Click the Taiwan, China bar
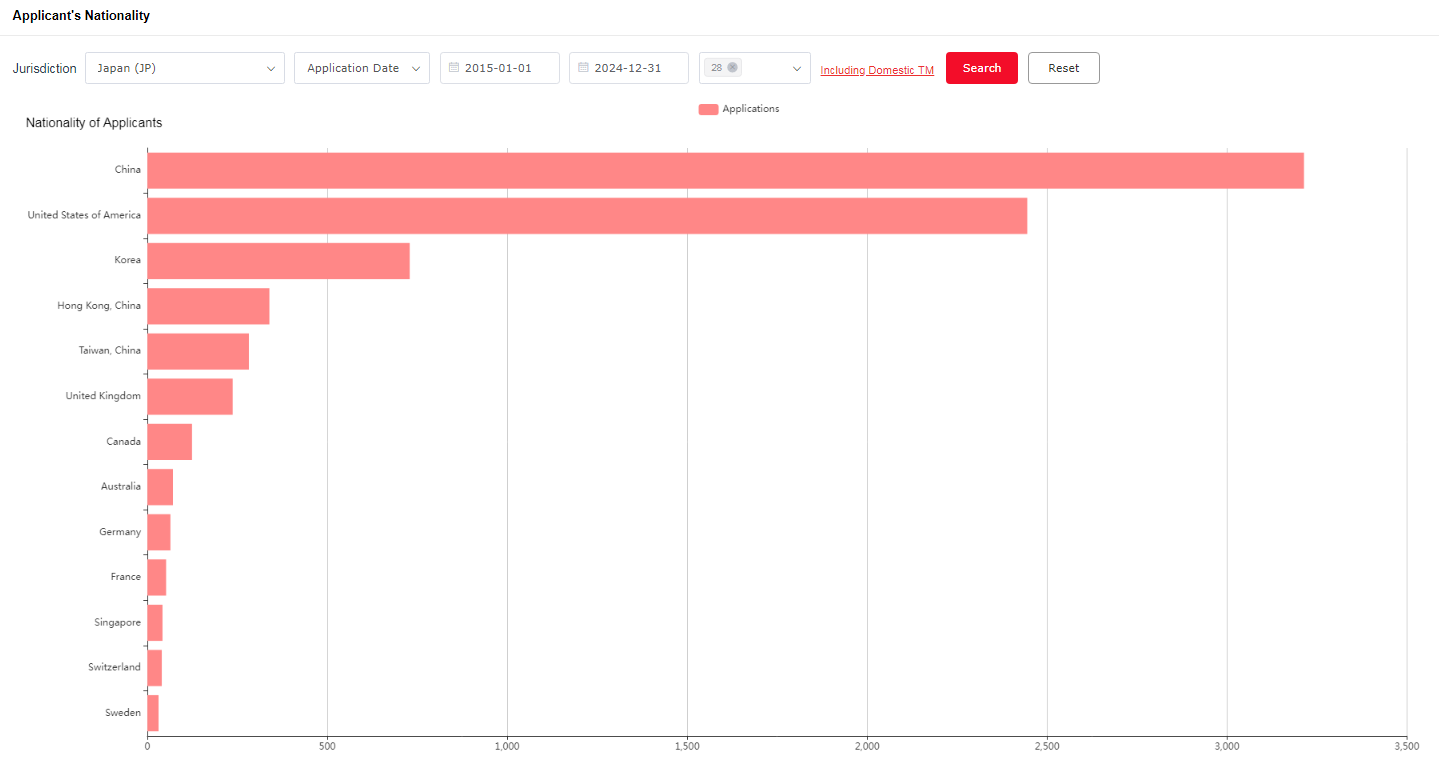1439x763 pixels. coord(198,351)
